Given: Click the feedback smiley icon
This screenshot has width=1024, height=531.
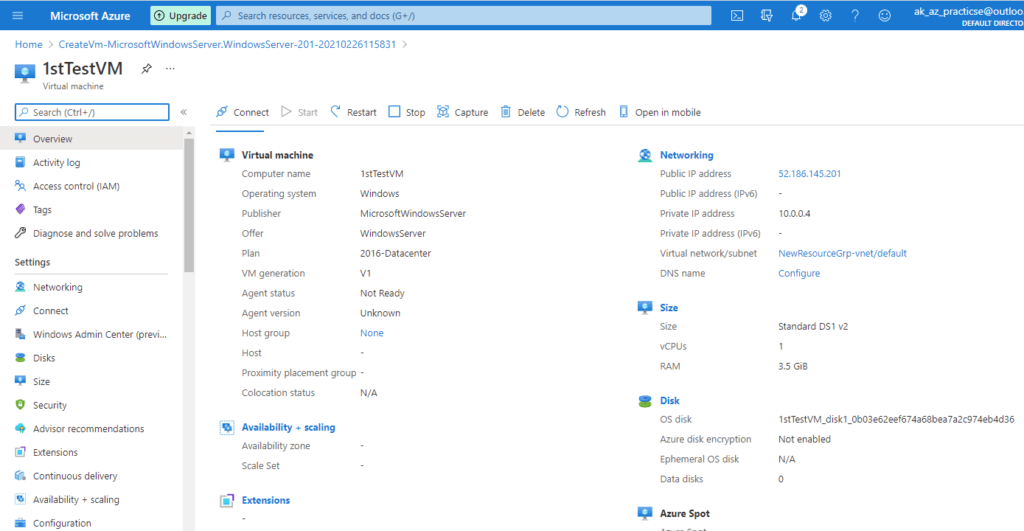Looking at the screenshot, I should (x=884, y=16).
